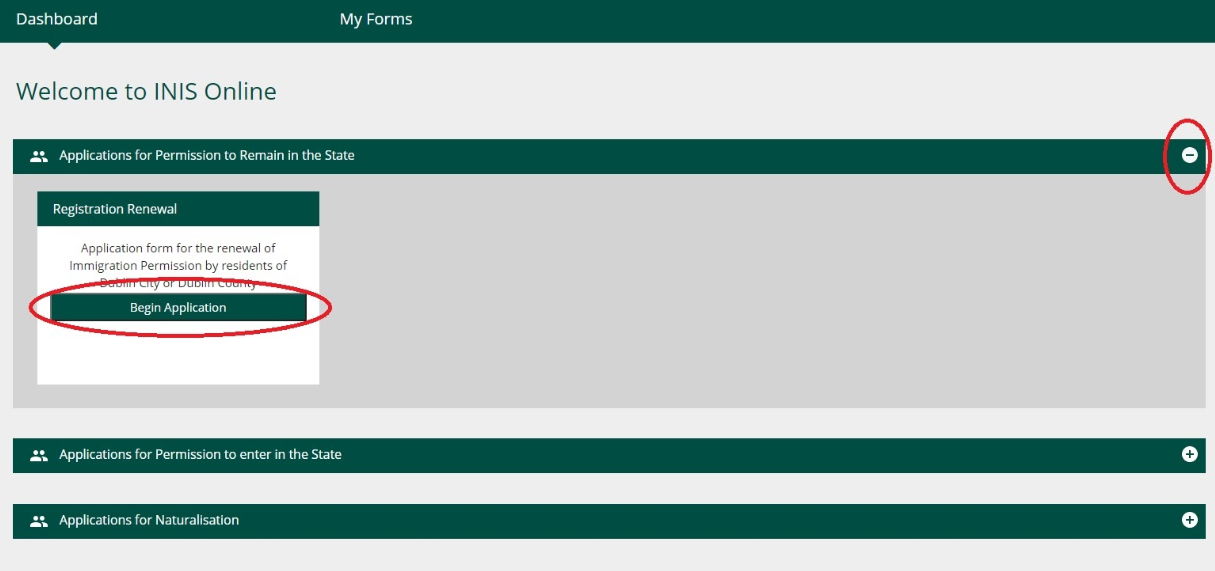Collapse the Permission to Remain section minus icon

(x=1189, y=155)
